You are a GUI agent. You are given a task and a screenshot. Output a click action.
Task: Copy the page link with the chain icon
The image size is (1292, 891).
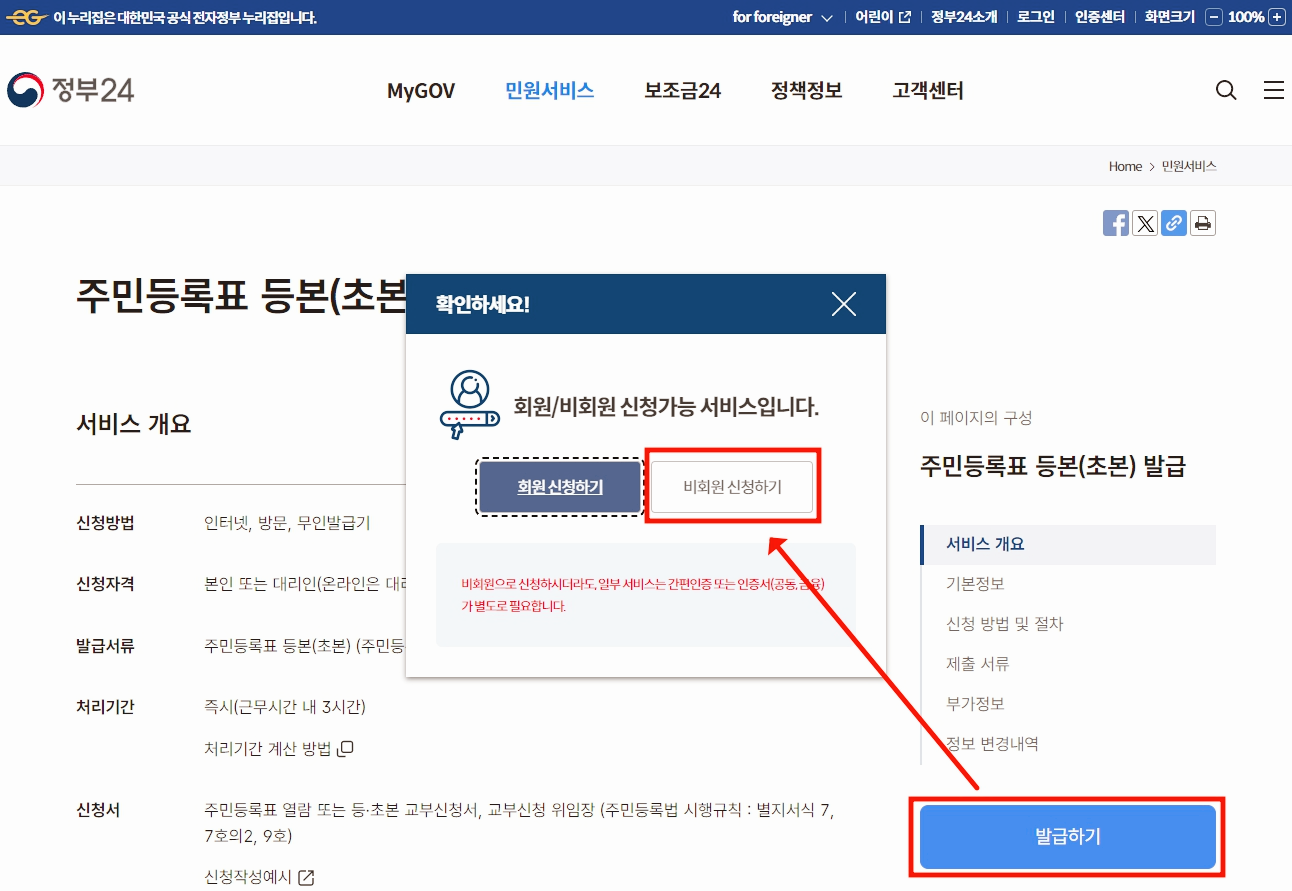(x=1174, y=223)
